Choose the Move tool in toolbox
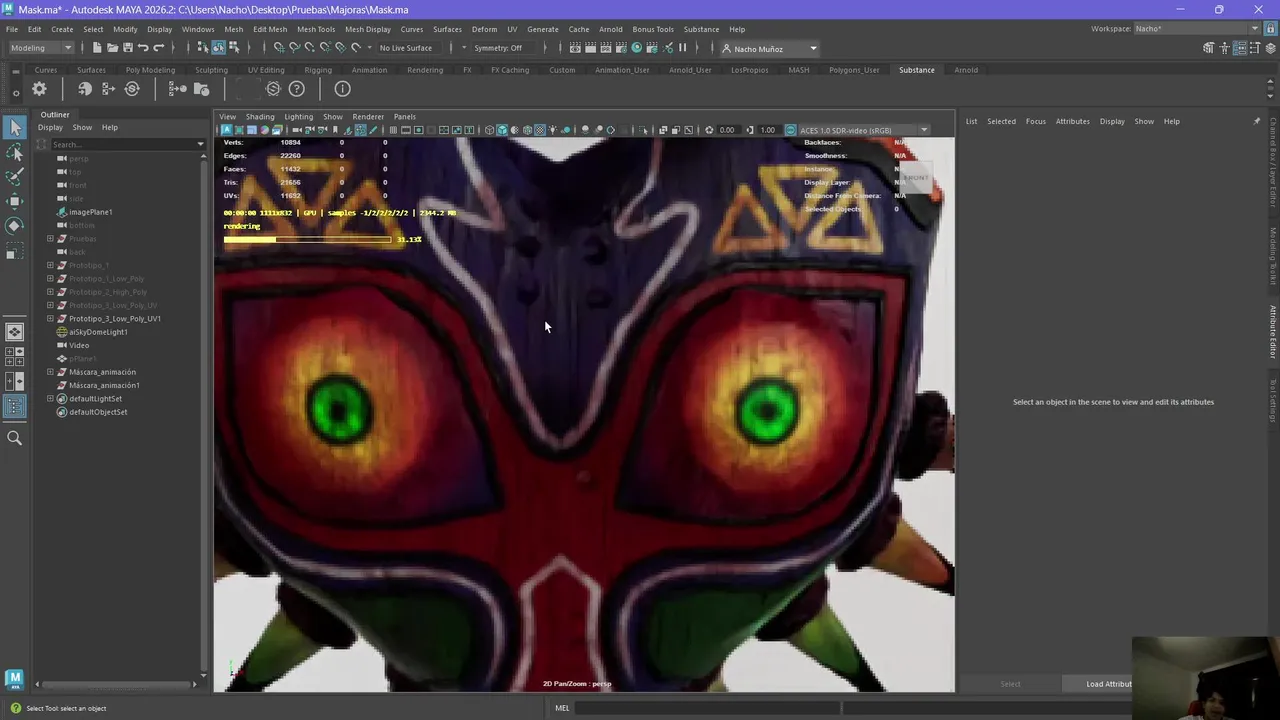The image size is (1280, 720). pos(14,201)
